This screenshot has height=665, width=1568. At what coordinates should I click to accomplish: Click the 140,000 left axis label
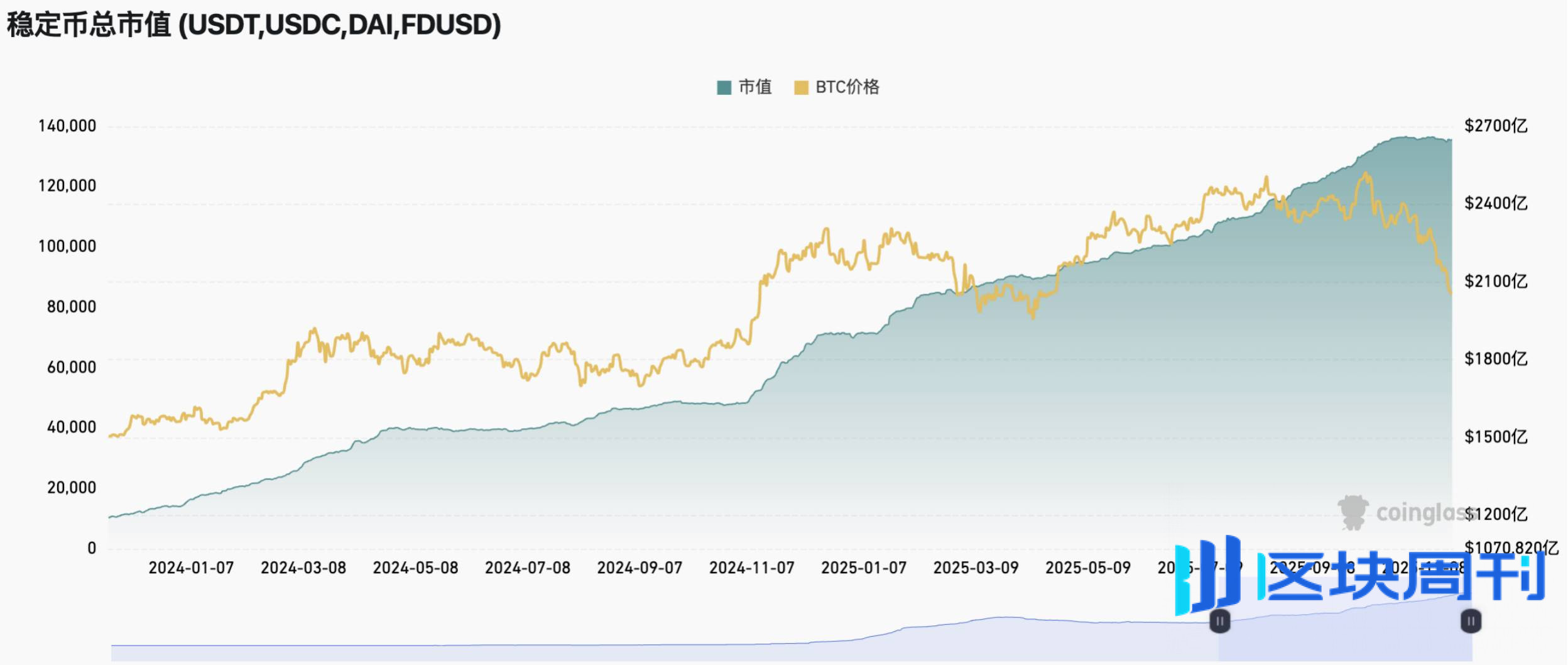(x=67, y=126)
